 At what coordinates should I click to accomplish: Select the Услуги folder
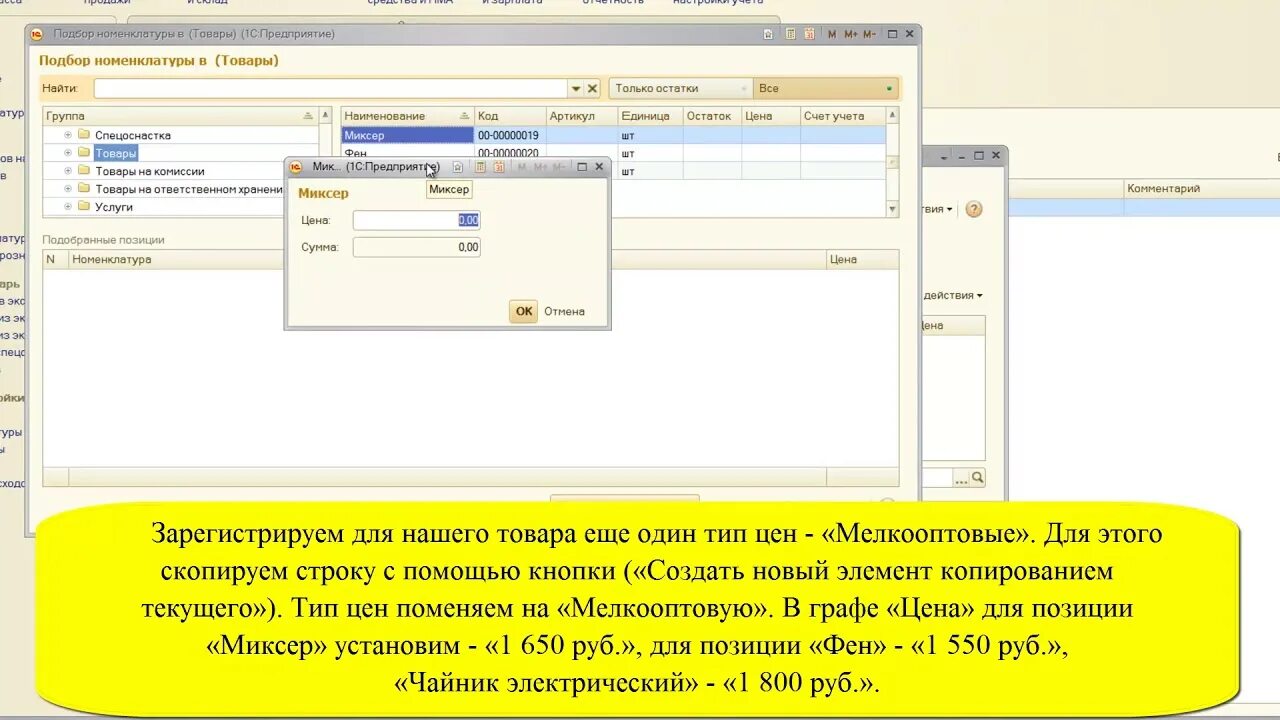113,207
